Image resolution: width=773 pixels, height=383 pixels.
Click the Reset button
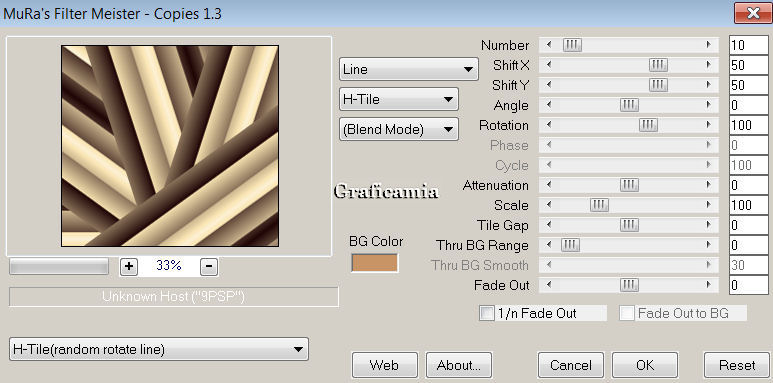click(x=737, y=365)
